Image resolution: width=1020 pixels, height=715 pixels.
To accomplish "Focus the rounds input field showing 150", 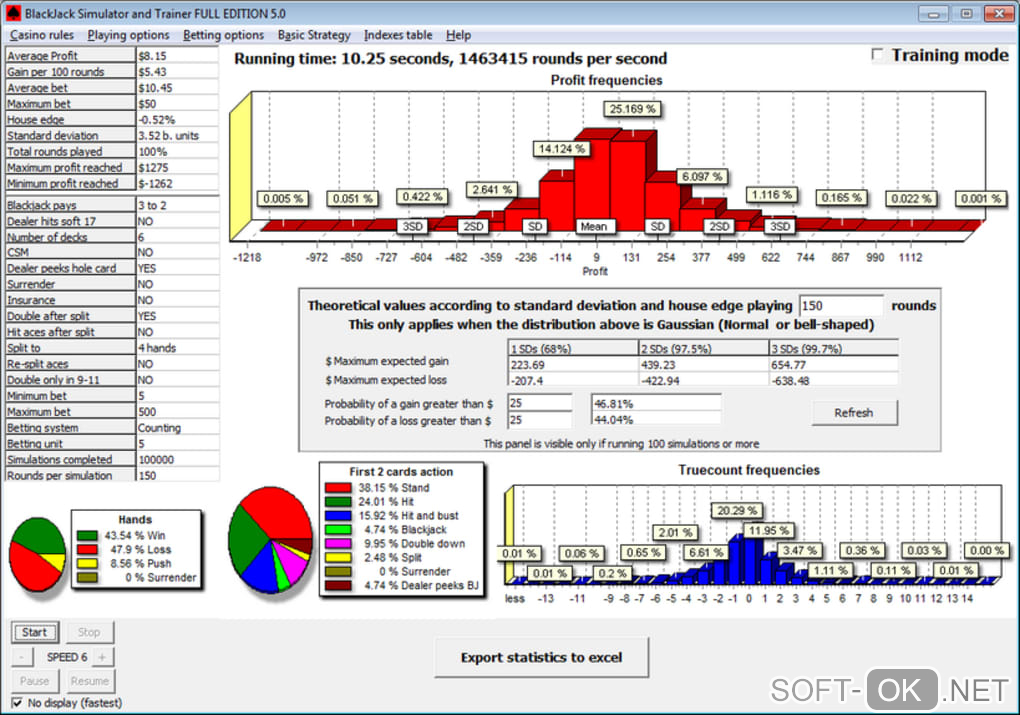I will pyautogui.click(x=840, y=306).
